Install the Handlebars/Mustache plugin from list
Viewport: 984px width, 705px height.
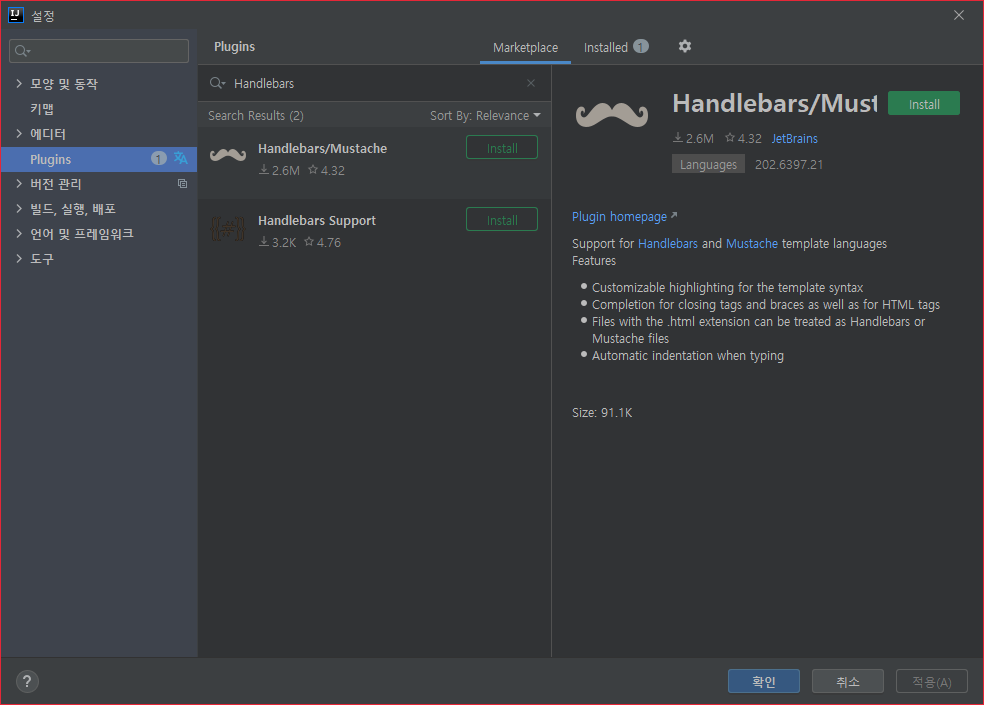502,148
